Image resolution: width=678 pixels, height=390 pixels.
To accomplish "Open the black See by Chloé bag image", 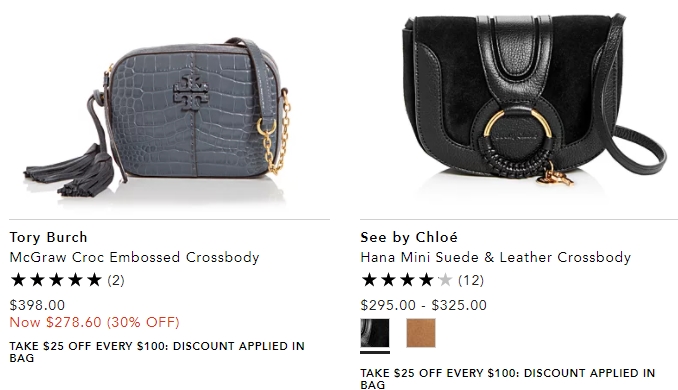I will pyautogui.click(x=534, y=100).
